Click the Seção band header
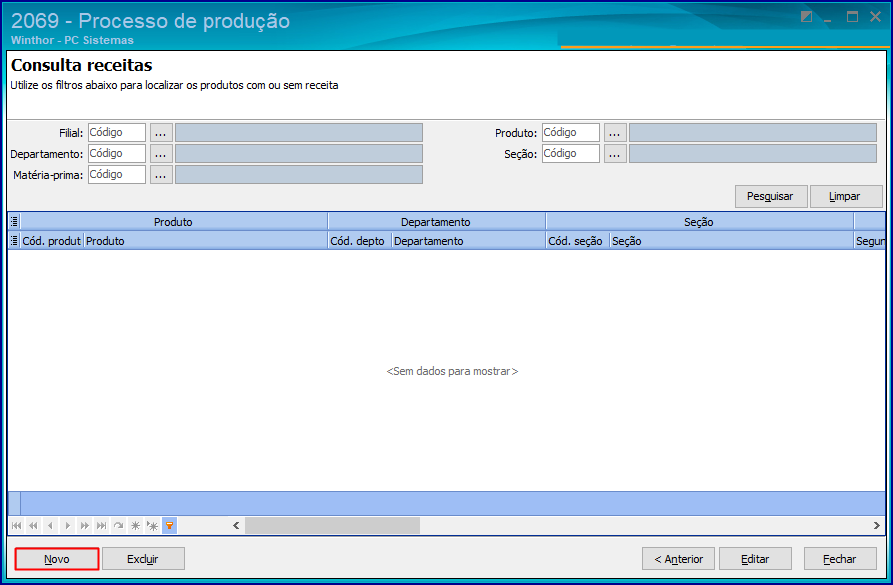893x585 pixels. pos(699,222)
